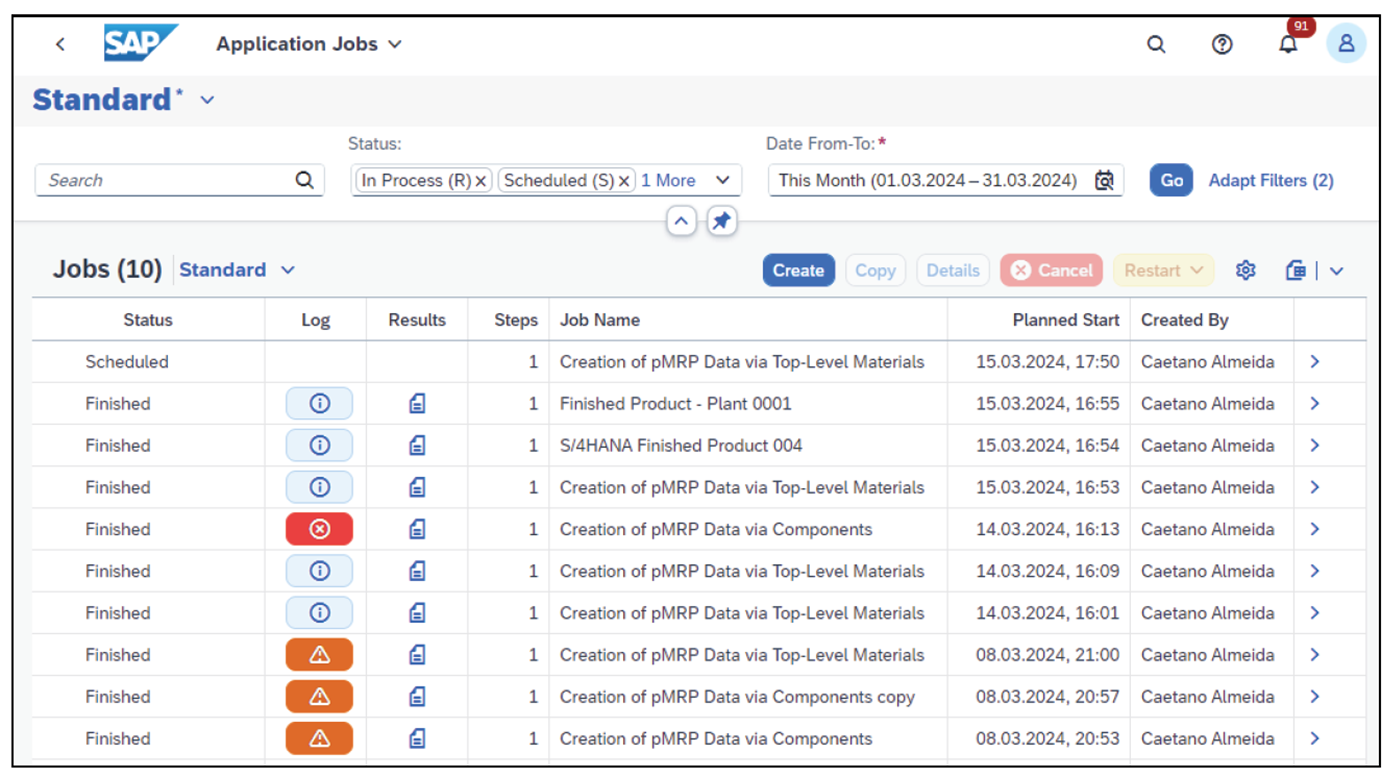Open the info log for S/4HANA Finished Product 004
This screenshot has height=780, width=1392.
pyautogui.click(x=319, y=445)
